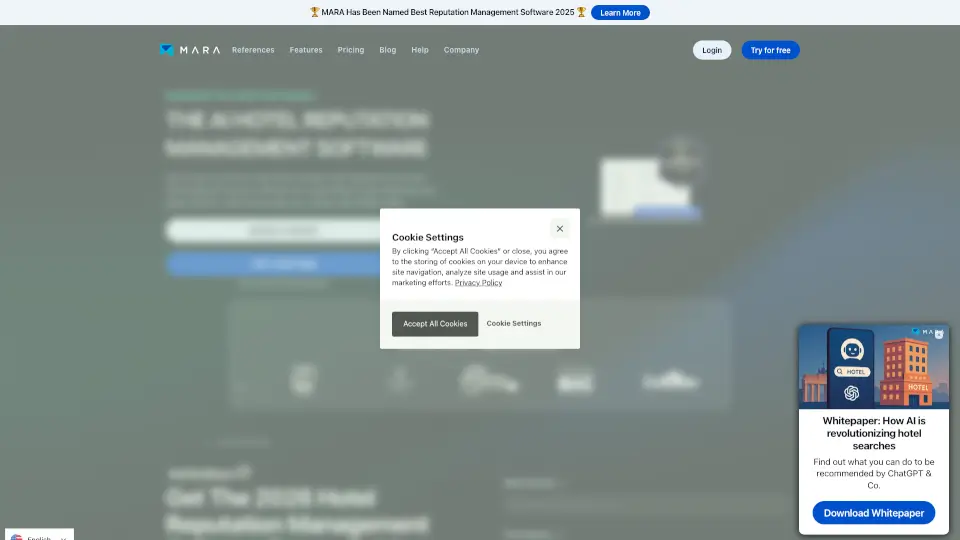Open the Blog navigation link
The width and height of the screenshot is (960, 540).
pos(388,50)
